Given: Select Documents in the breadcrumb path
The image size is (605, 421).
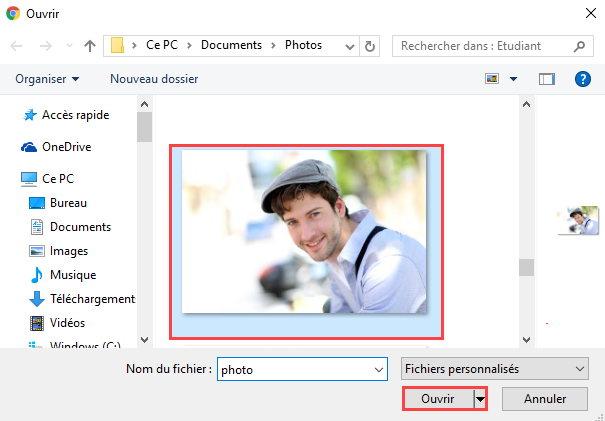Looking at the screenshot, I should 231,45.
